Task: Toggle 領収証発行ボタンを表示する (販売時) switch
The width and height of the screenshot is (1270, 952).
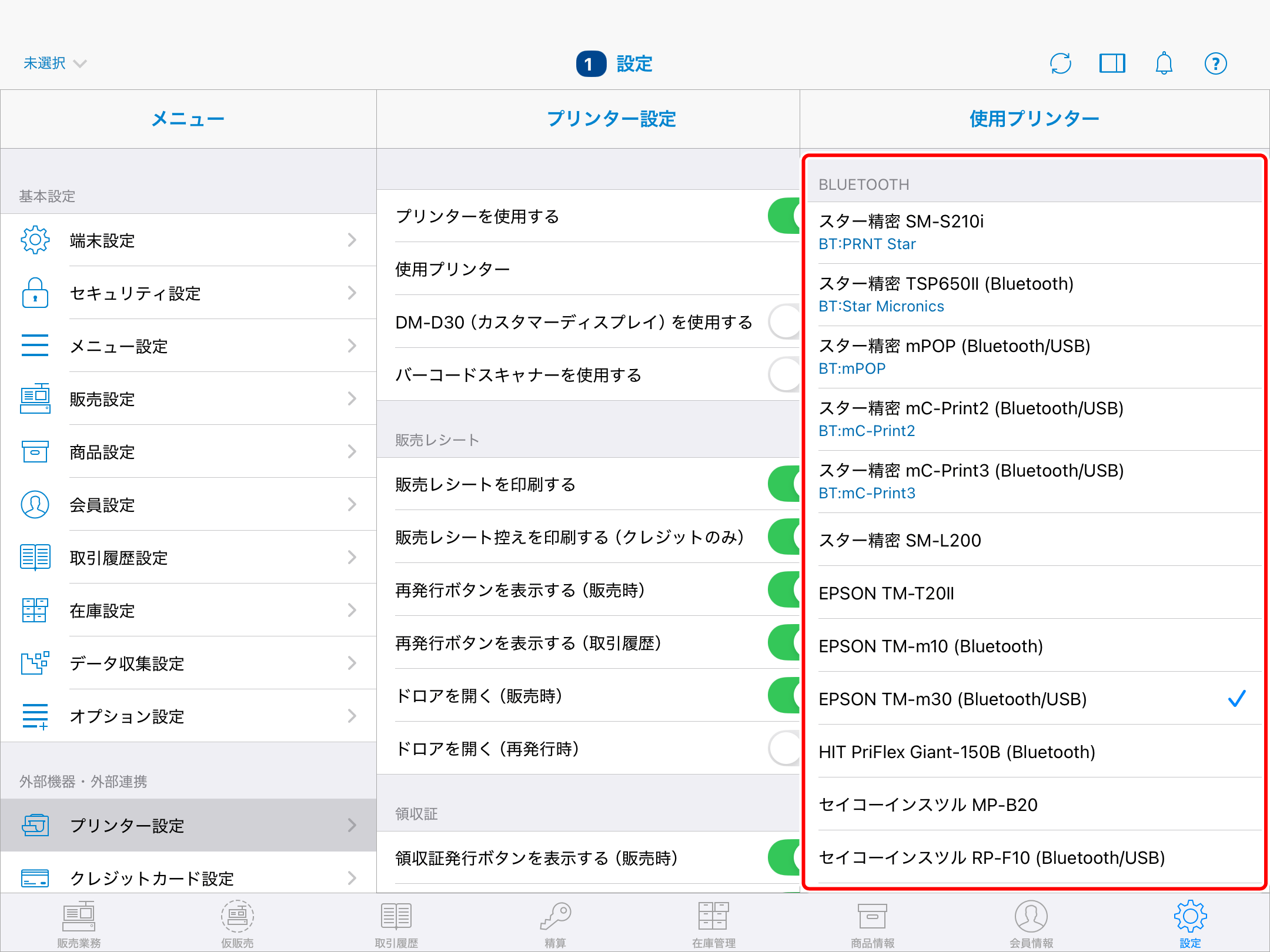Action: [x=784, y=858]
